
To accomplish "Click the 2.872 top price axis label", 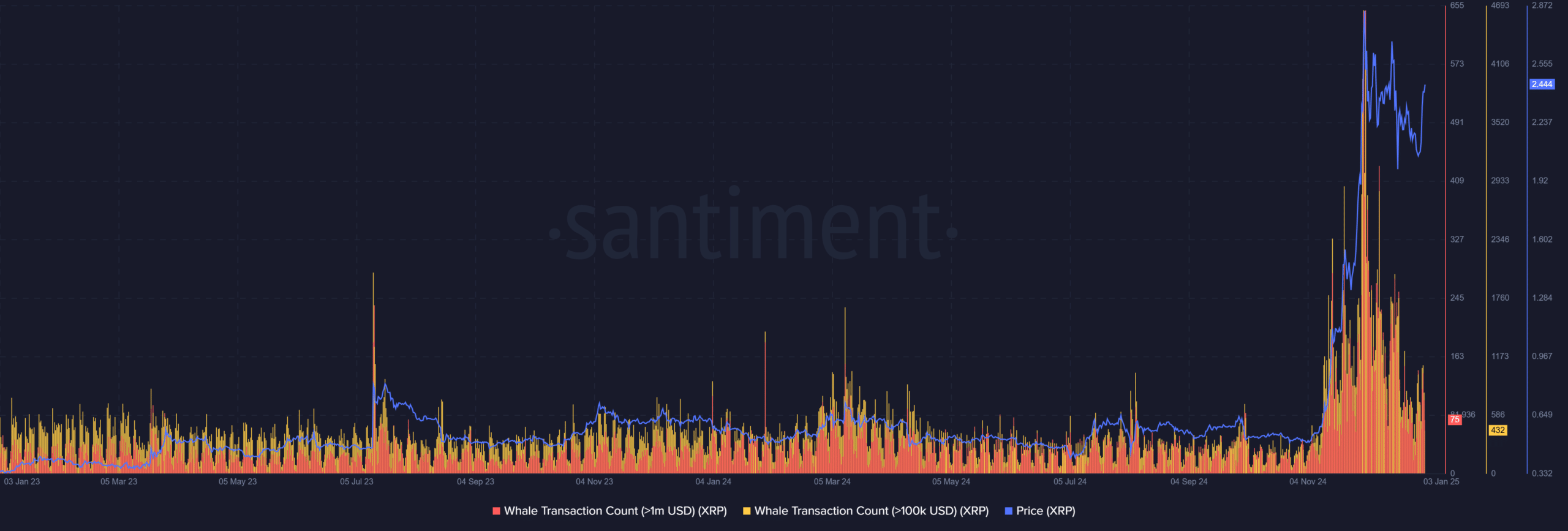I will pyautogui.click(x=1542, y=6).
